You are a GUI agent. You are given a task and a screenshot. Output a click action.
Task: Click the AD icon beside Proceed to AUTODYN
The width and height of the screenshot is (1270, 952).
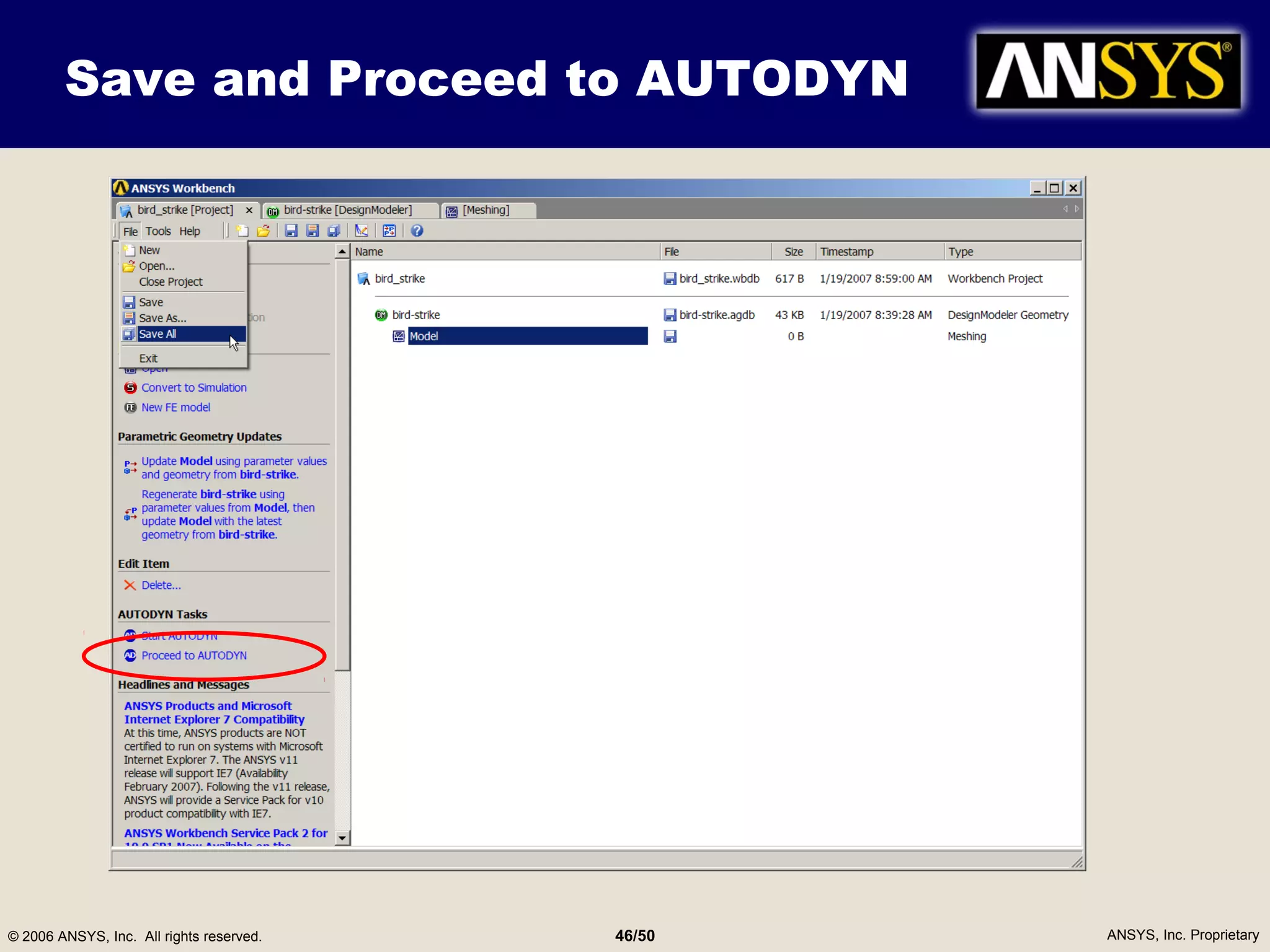point(130,655)
